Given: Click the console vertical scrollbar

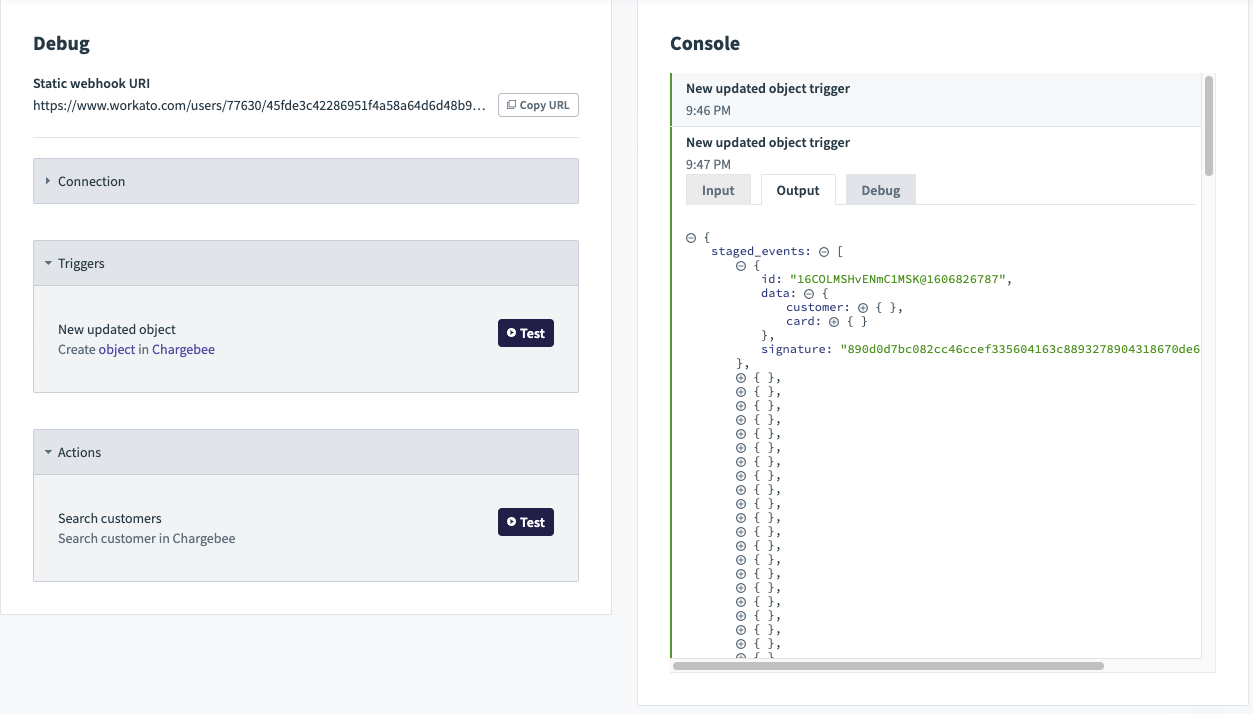Looking at the screenshot, I should point(1209,125).
